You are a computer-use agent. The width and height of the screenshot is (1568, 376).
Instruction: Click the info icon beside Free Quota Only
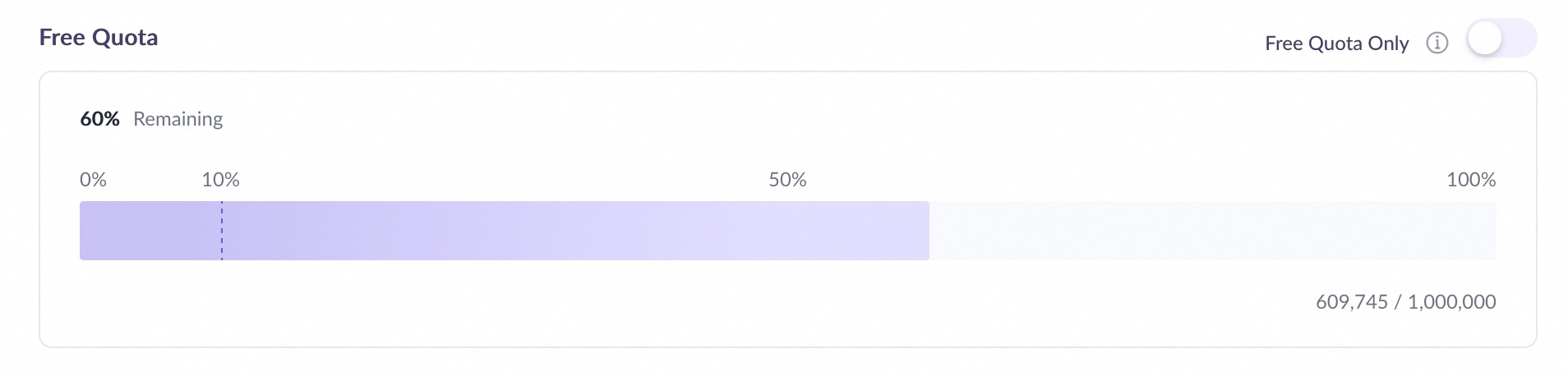tap(1437, 43)
